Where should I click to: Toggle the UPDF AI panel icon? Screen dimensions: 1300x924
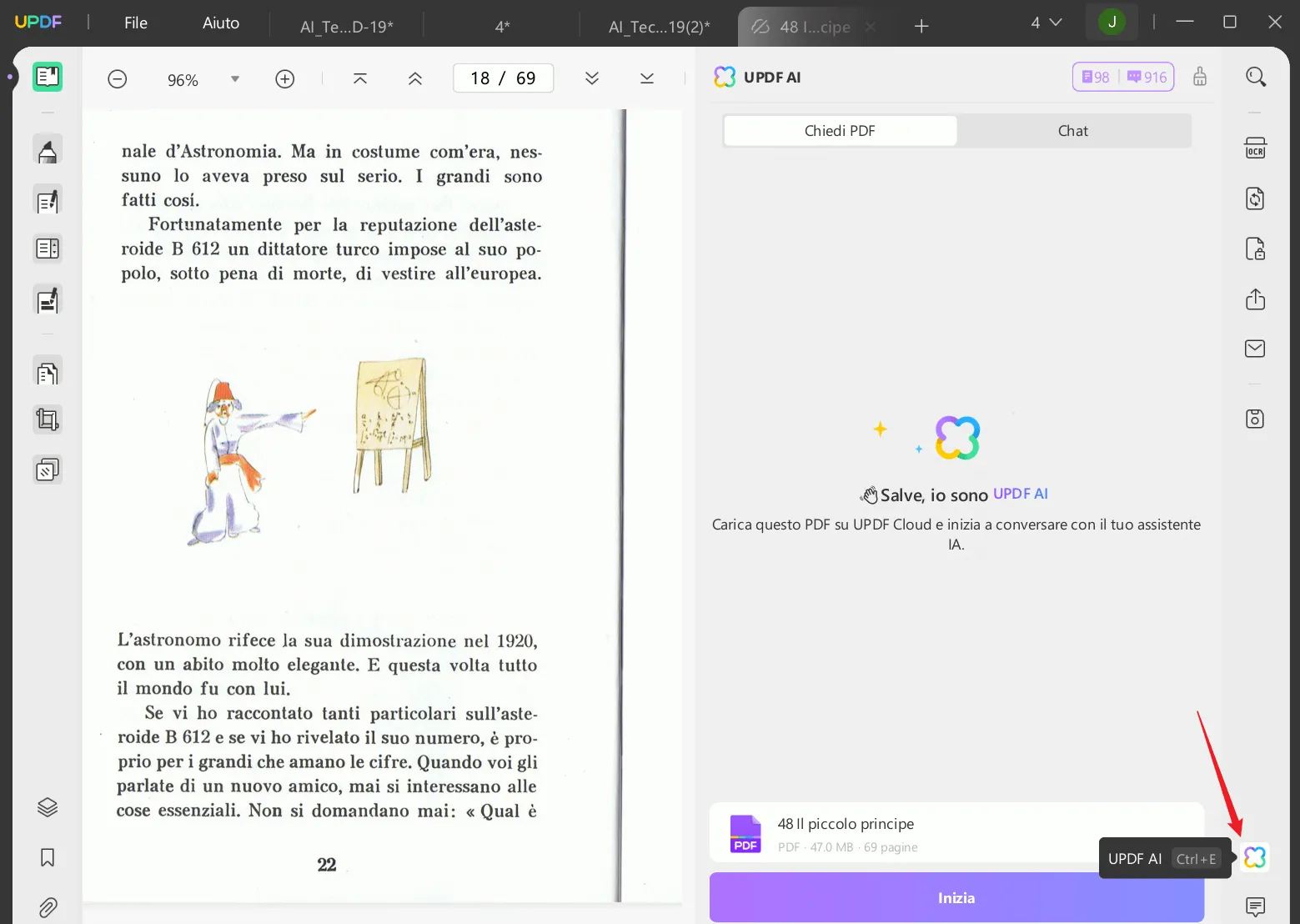click(x=1255, y=857)
